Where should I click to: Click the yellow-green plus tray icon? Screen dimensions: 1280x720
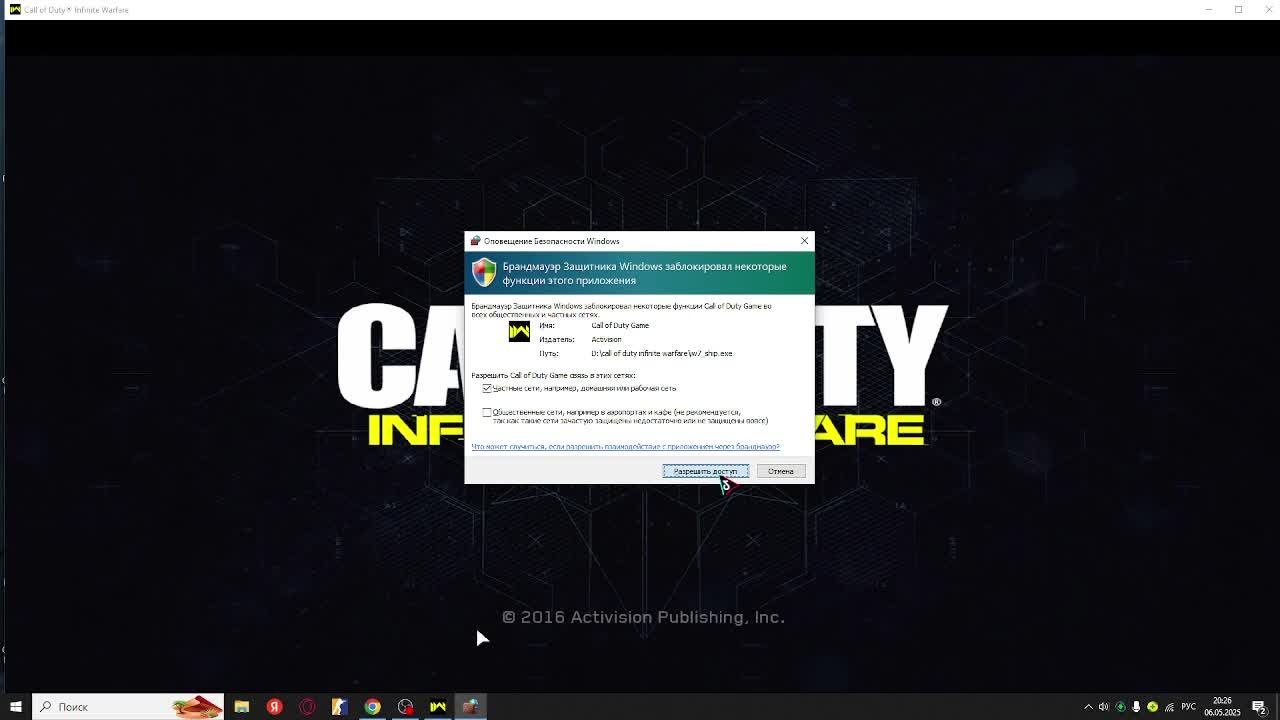pyautogui.click(x=1152, y=707)
